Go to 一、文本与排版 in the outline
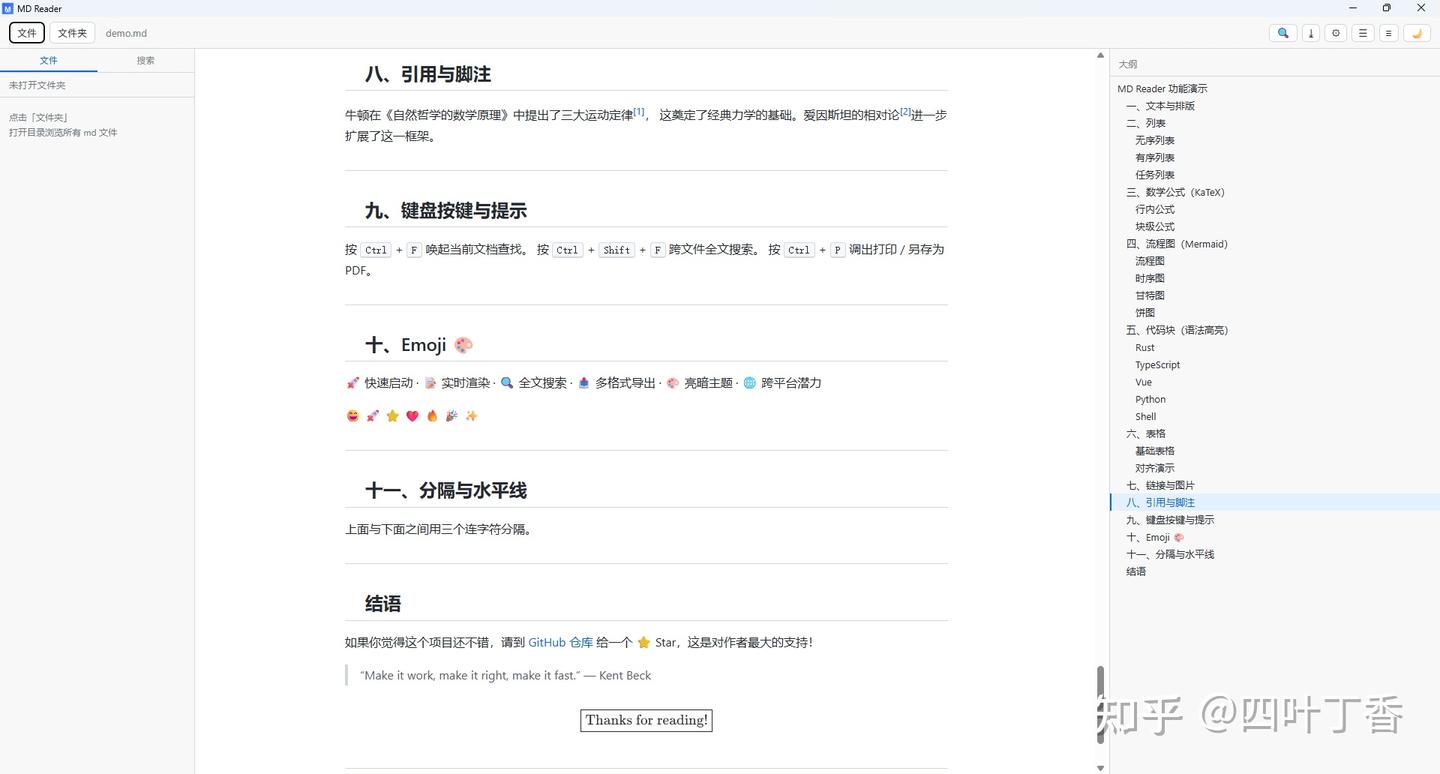Image resolution: width=1440 pixels, height=774 pixels. point(1160,106)
